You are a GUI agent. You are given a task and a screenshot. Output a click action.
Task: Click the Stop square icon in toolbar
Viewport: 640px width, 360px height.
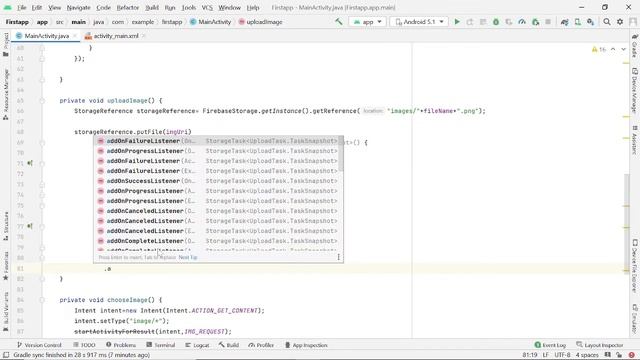(548, 22)
